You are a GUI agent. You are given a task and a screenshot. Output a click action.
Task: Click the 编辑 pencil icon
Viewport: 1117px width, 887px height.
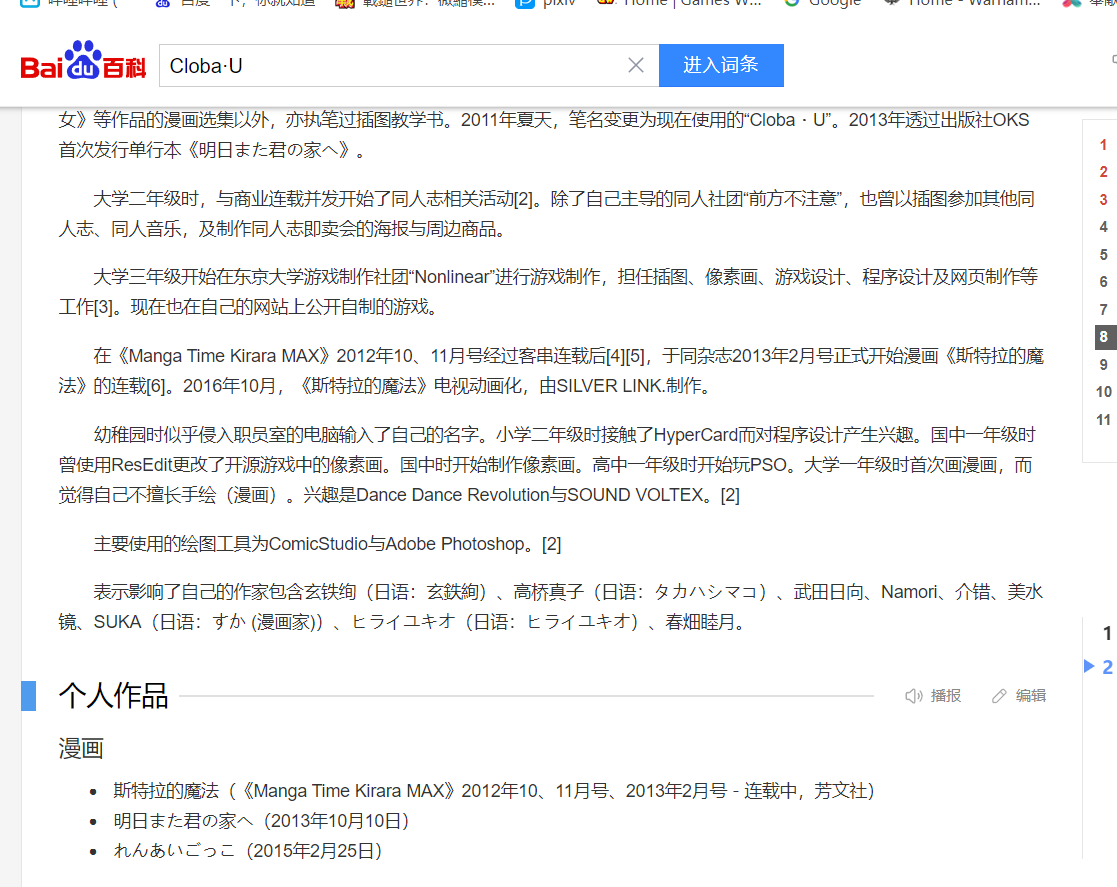pos(999,696)
